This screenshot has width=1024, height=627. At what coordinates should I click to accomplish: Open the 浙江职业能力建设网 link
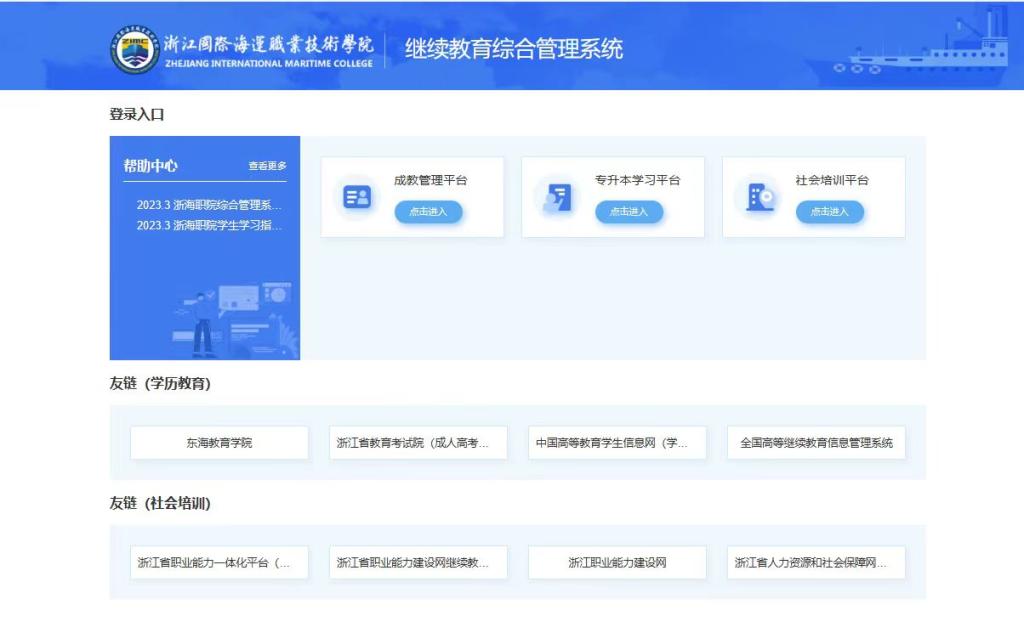click(x=617, y=562)
